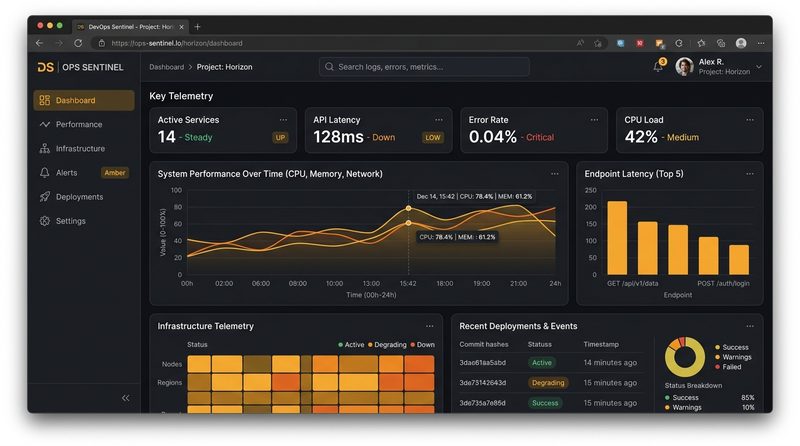Click the Infrastructure network icon

point(45,148)
